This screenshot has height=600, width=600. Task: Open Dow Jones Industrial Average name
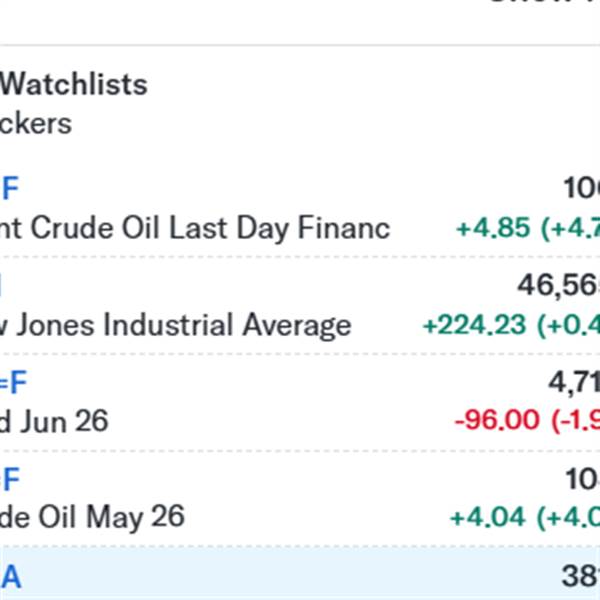point(176,325)
